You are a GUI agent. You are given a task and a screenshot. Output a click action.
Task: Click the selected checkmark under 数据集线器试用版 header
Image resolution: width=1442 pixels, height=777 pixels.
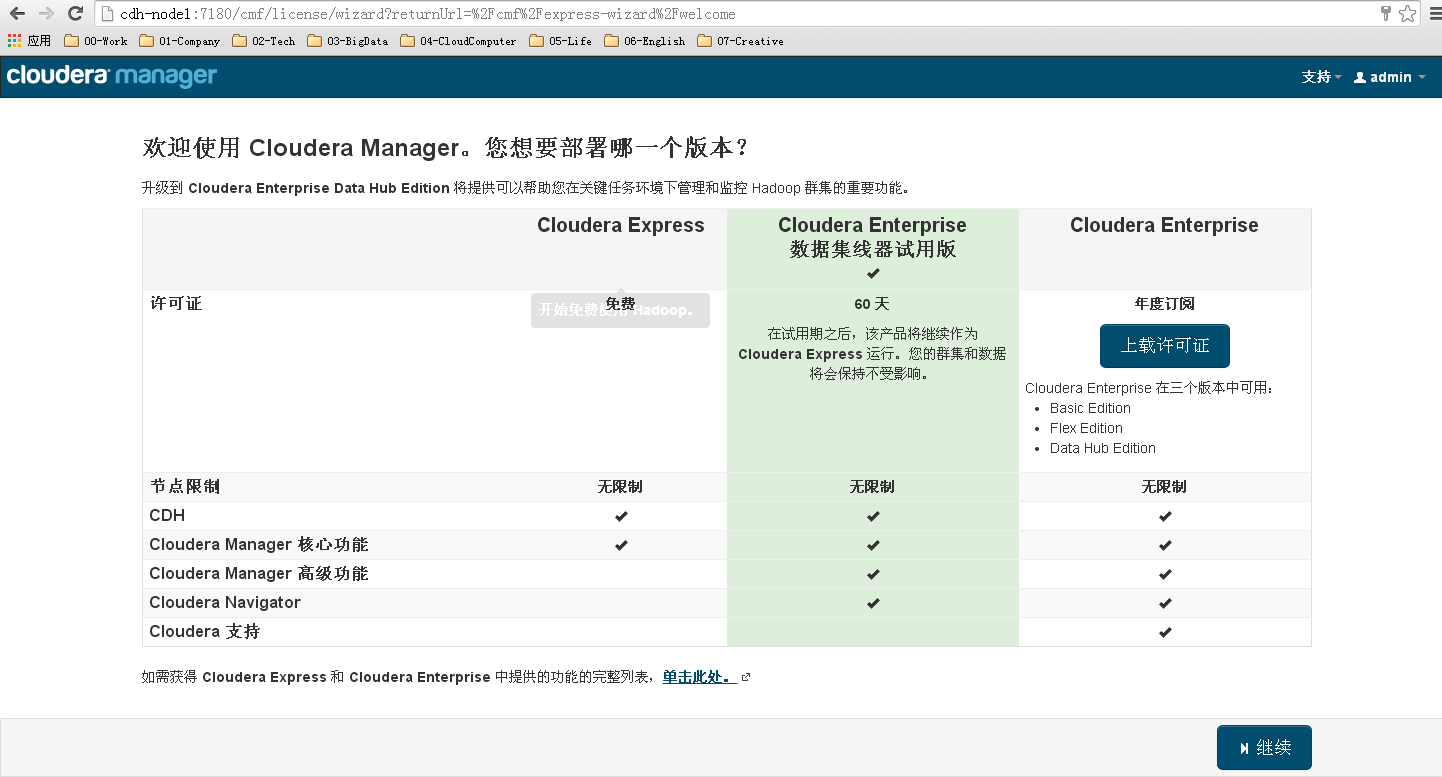[x=873, y=274]
